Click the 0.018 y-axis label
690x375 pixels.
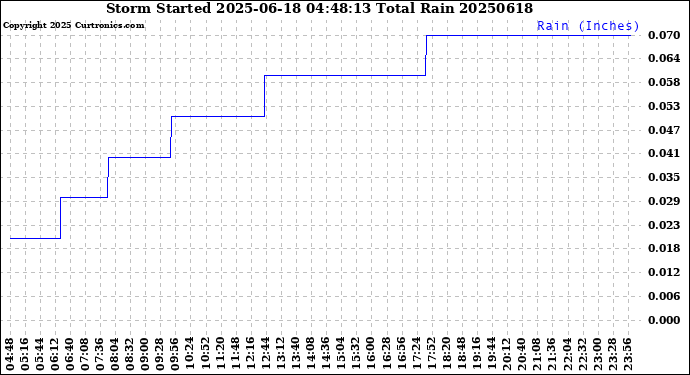[664, 248]
